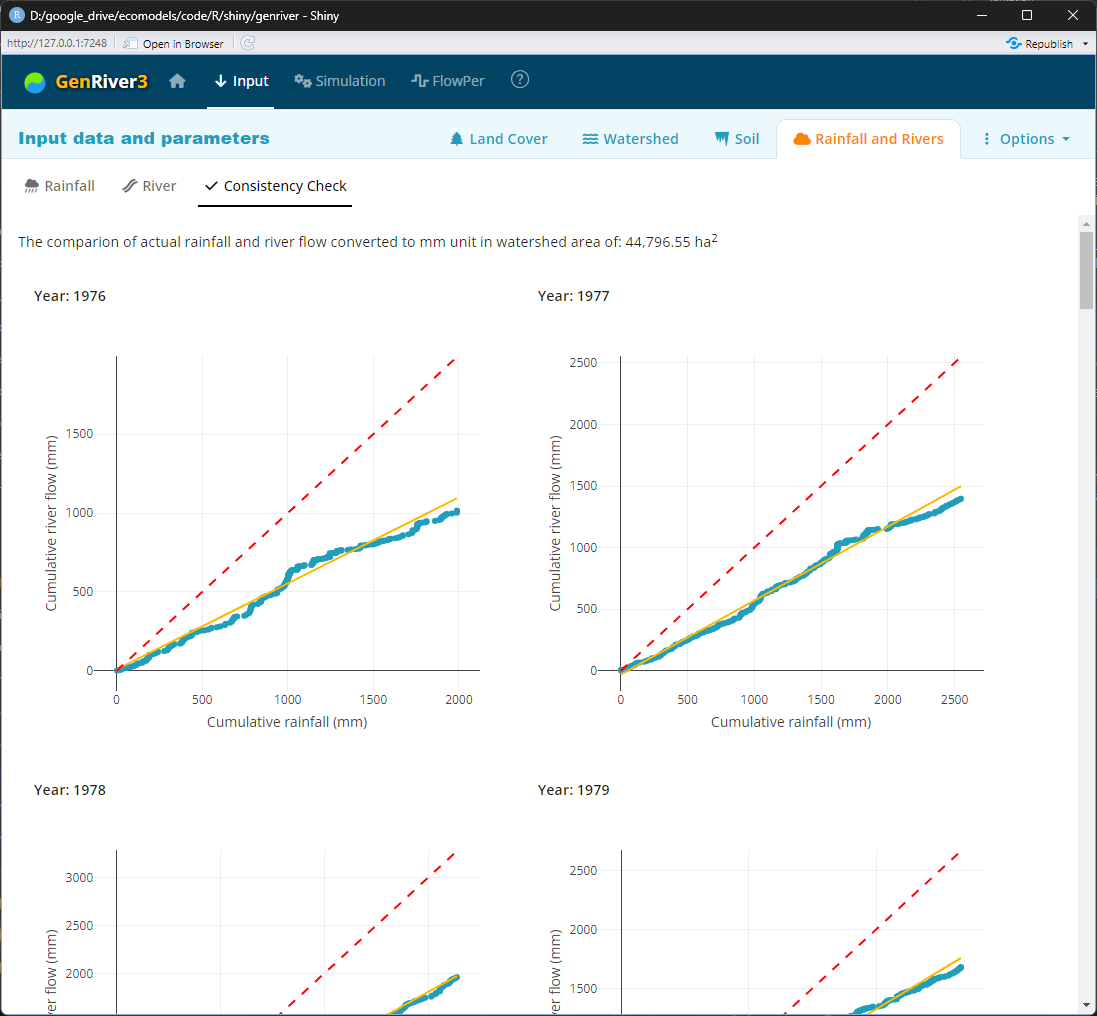1097x1016 pixels.
Task: Switch to the FlowPer tab
Action: tap(448, 81)
